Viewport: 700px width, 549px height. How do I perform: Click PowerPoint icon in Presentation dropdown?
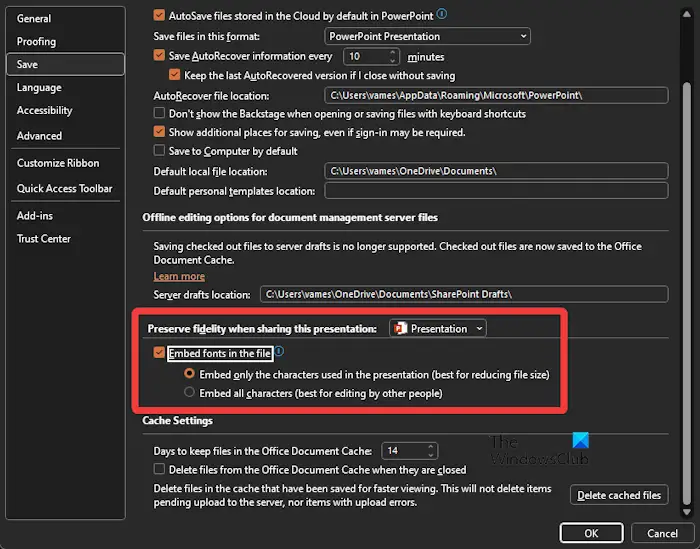[x=400, y=329]
